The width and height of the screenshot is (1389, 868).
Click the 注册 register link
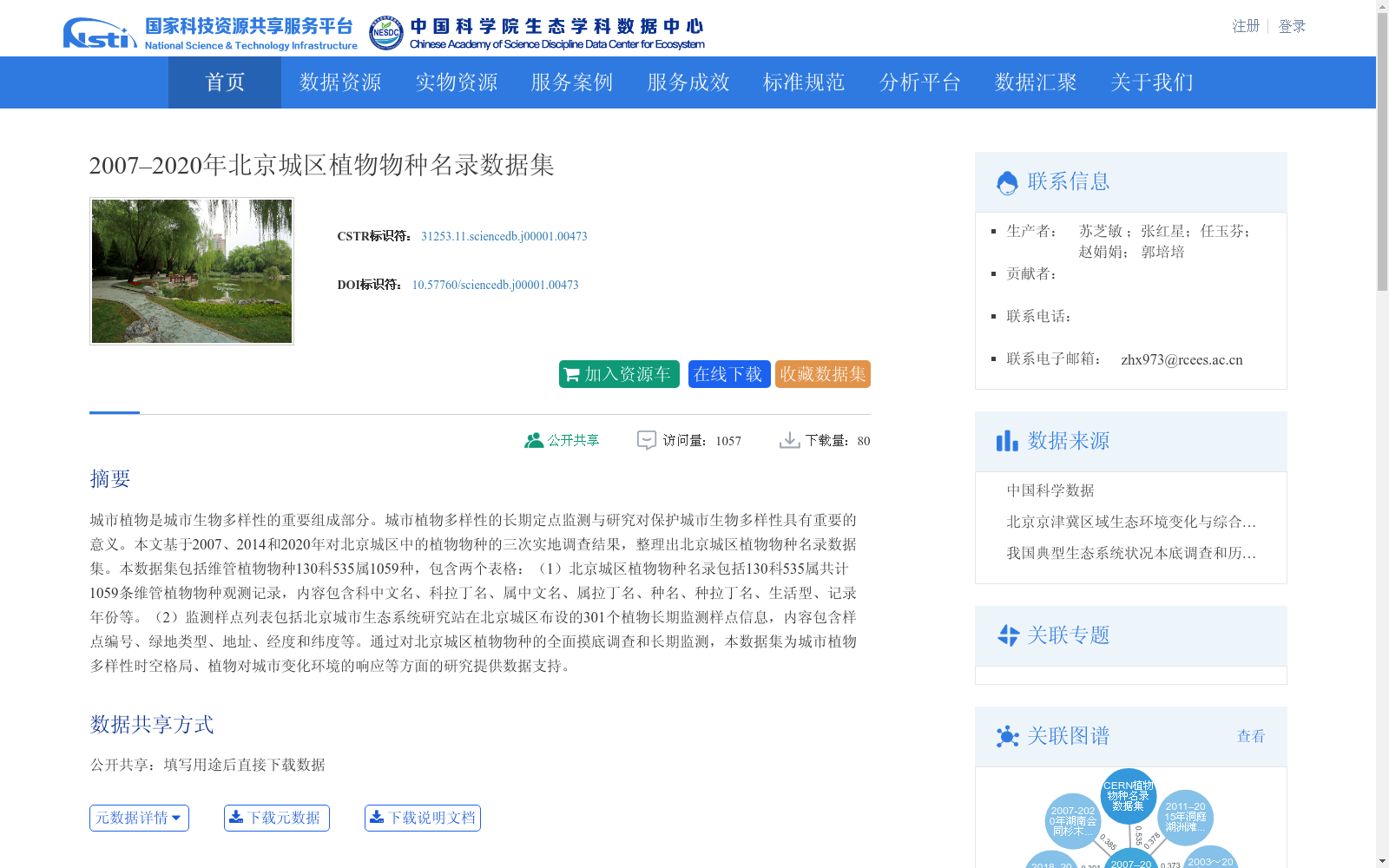tap(1246, 26)
